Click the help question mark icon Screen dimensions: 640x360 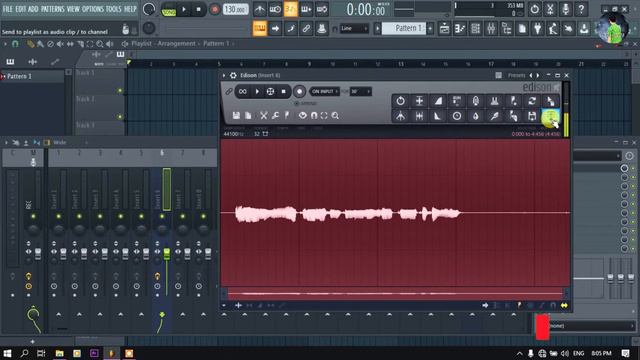click(x=581, y=9)
